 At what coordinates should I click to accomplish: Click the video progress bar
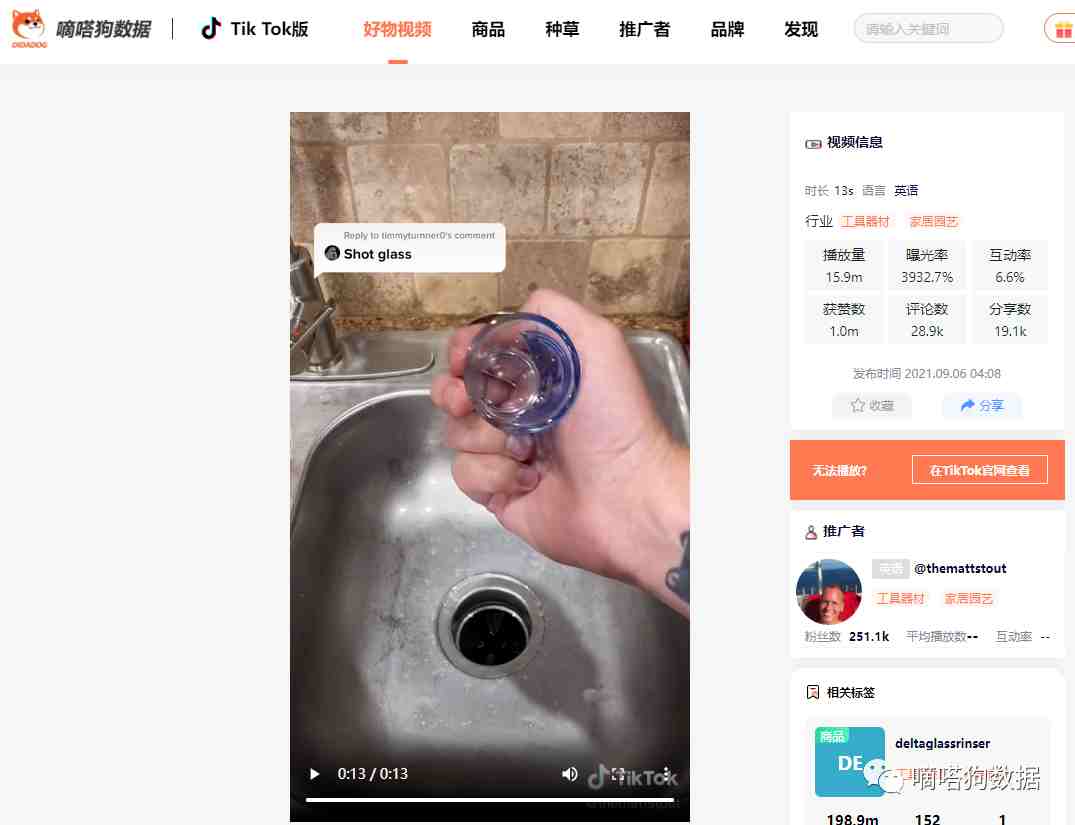click(x=490, y=800)
